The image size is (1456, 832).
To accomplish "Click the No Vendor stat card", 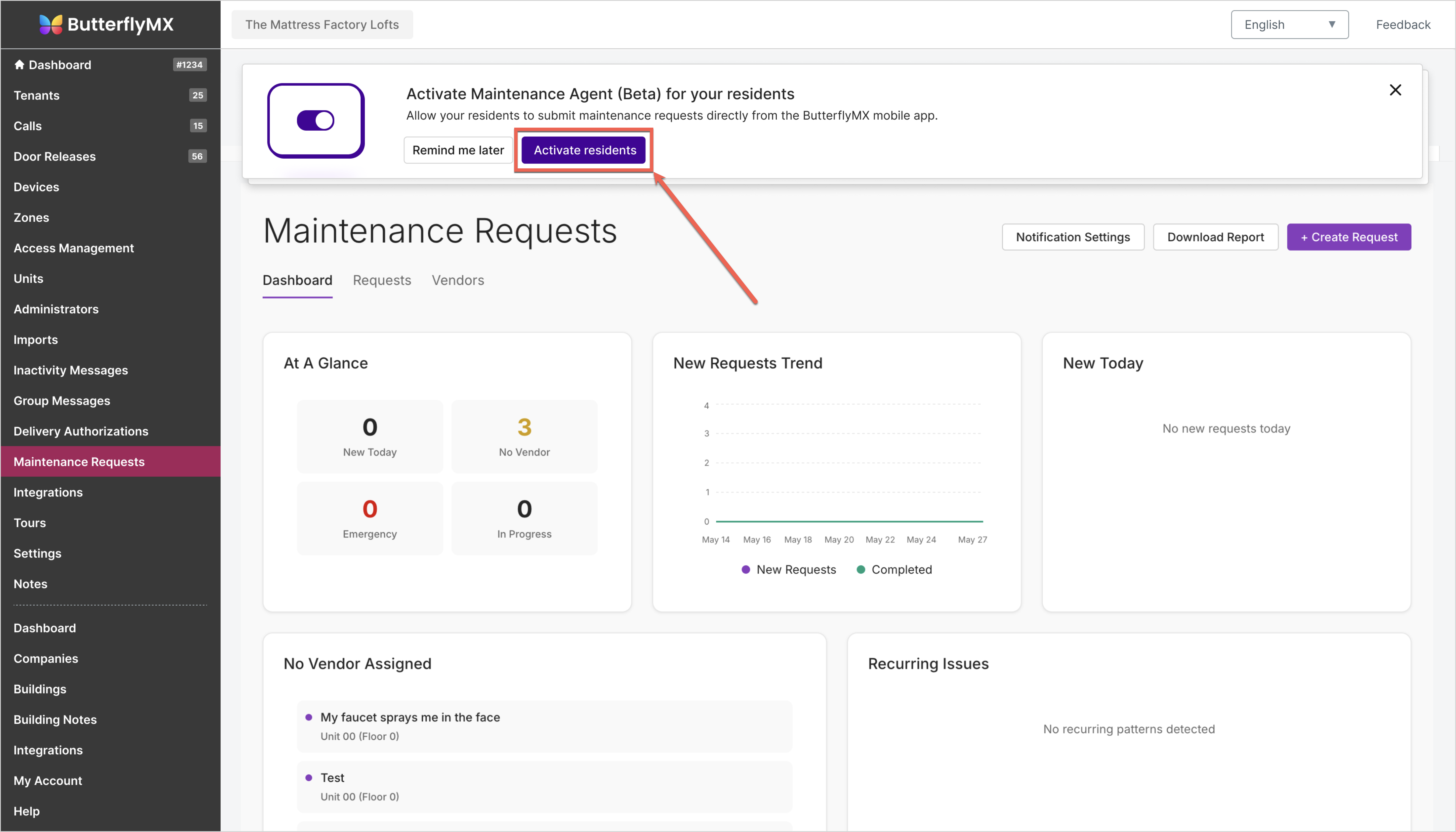I will point(524,437).
